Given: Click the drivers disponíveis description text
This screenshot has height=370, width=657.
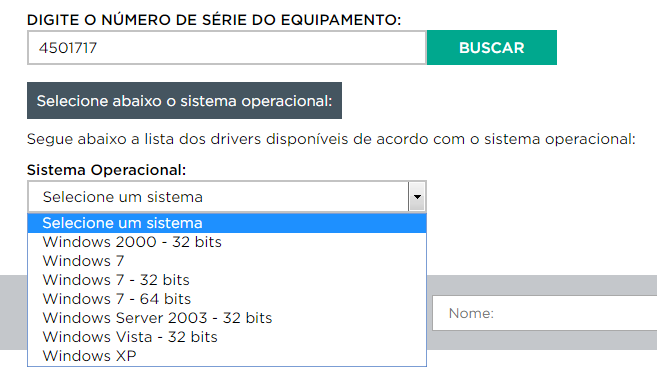Looking at the screenshot, I should [x=331, y=139].
